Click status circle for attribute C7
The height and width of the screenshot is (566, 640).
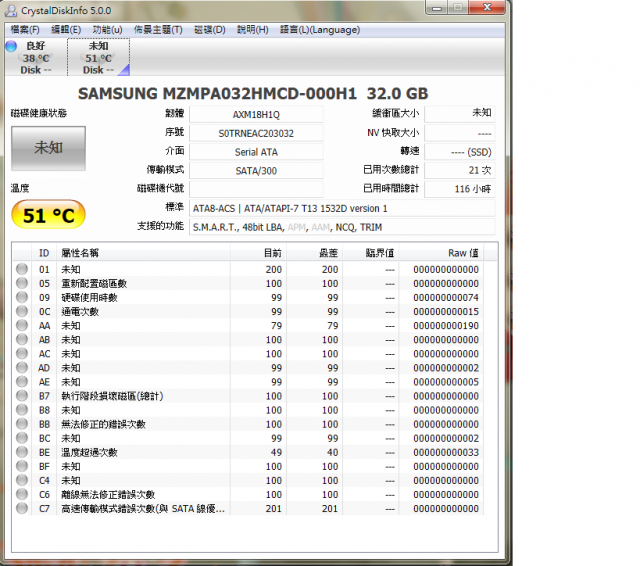click(22, 508)
